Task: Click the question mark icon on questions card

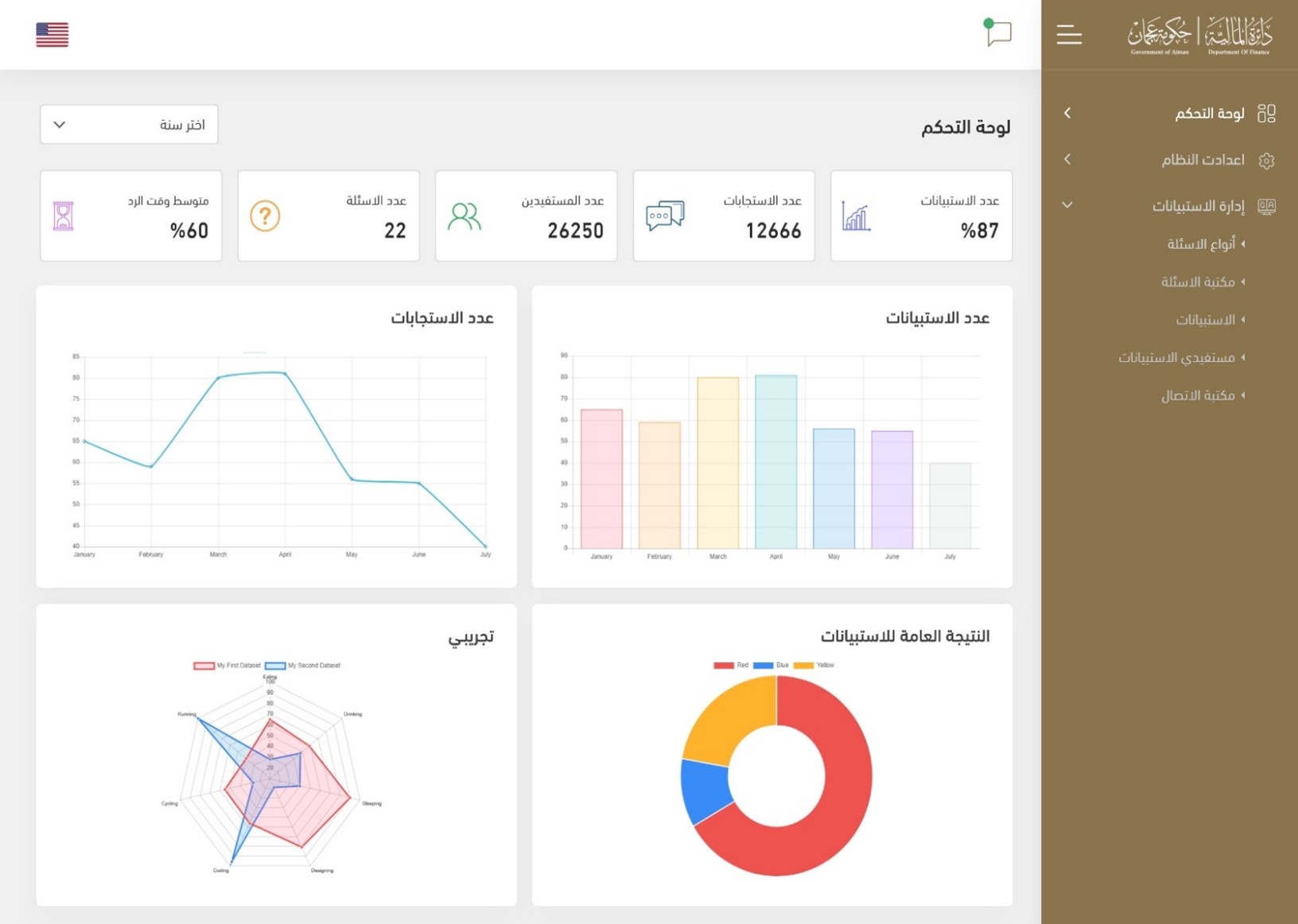Action: (x=266, y=215)
